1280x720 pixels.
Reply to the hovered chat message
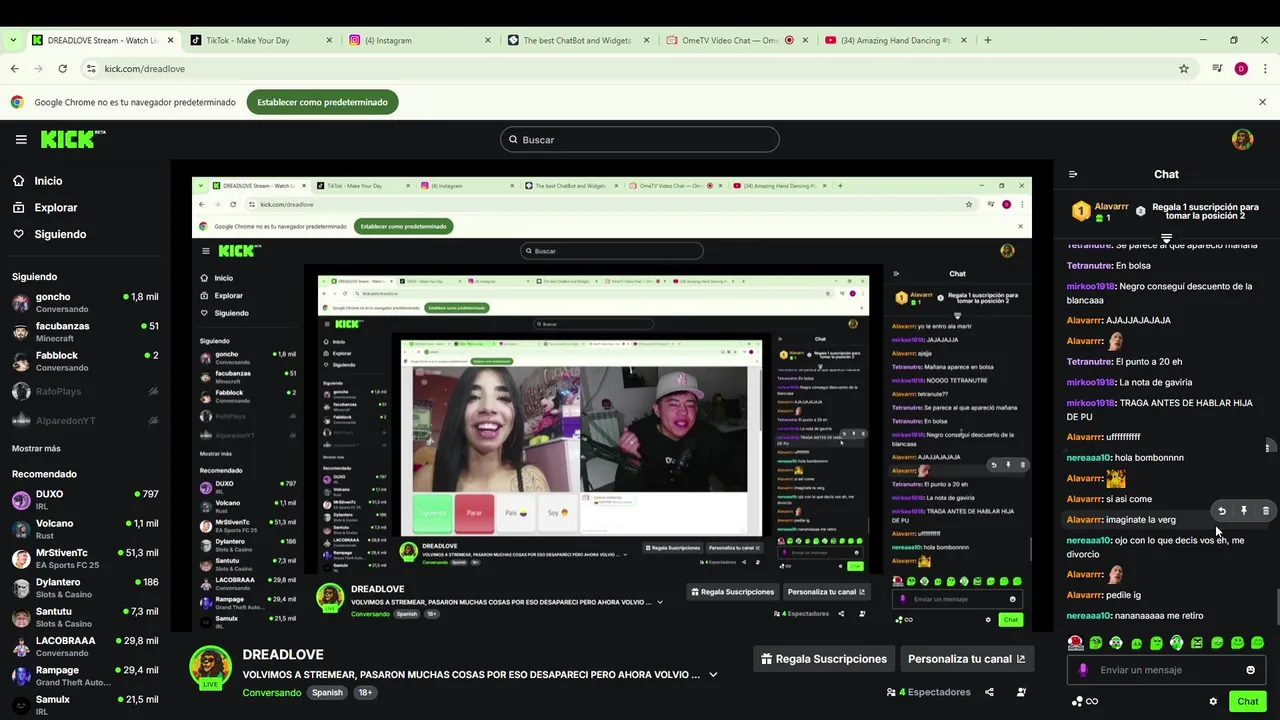tap(1222, 511)
